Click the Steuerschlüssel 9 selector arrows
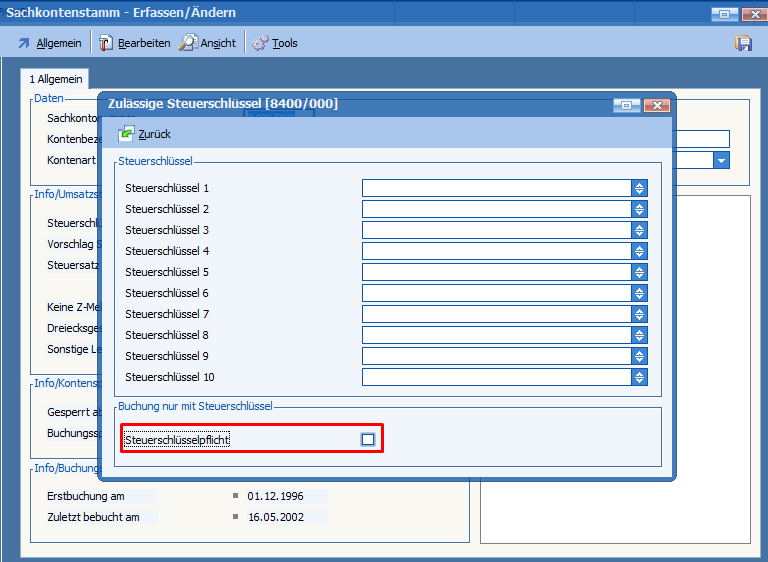768x562 pixels. point(639,356)
